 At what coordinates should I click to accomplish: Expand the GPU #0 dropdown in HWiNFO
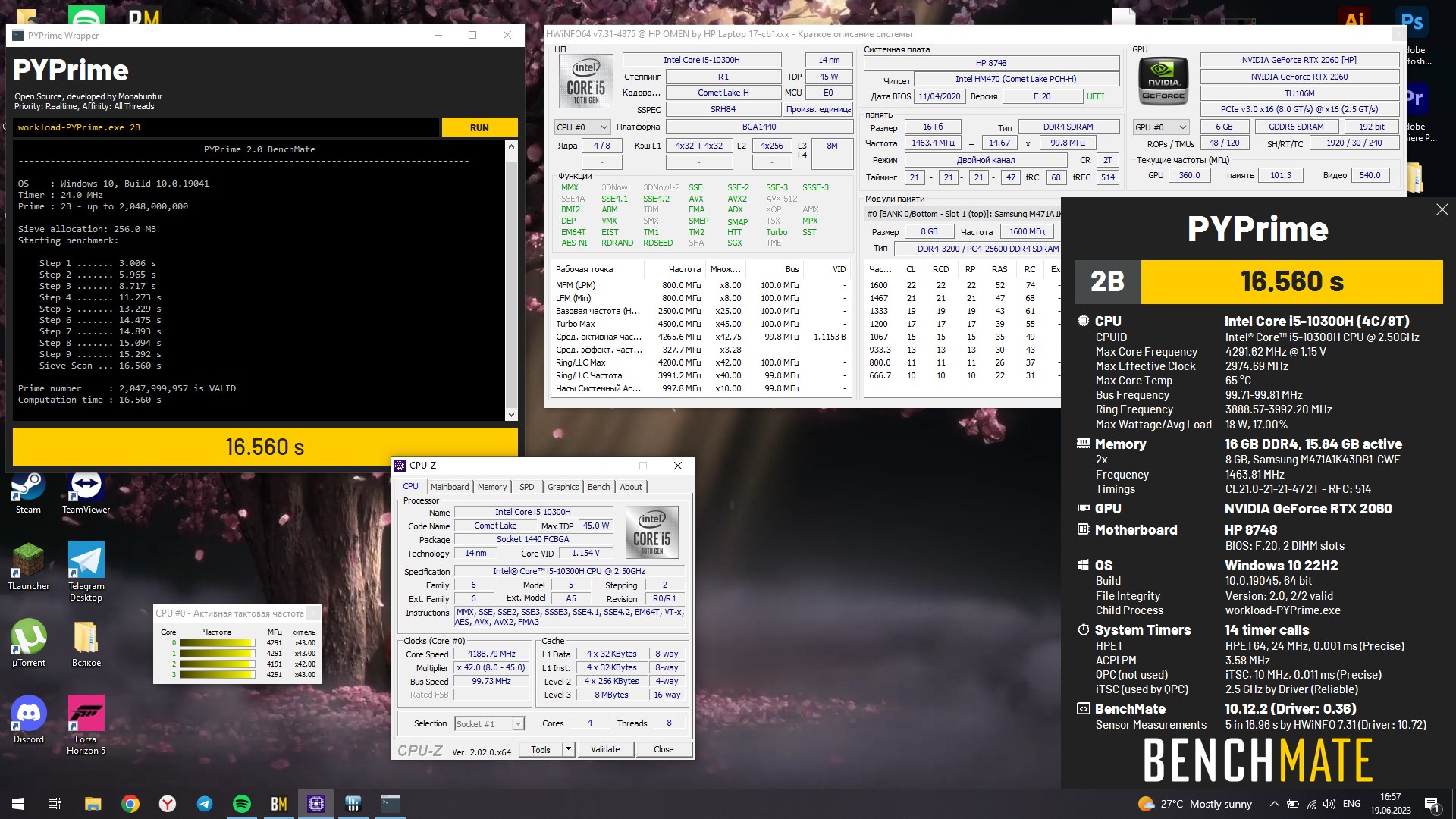pos(1161,127)
